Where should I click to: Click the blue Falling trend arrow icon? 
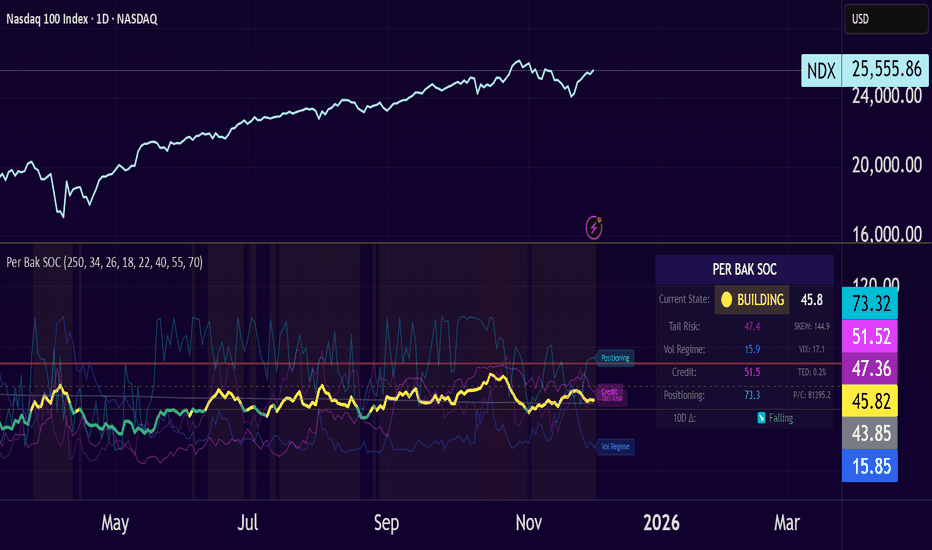coord(761,418)
